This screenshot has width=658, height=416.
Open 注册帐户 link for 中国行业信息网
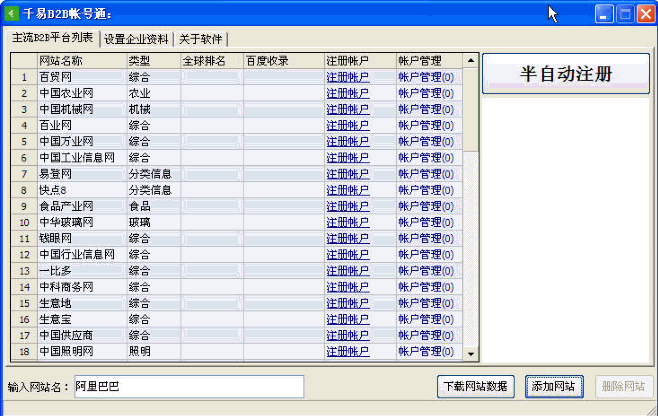coord(348,255)
